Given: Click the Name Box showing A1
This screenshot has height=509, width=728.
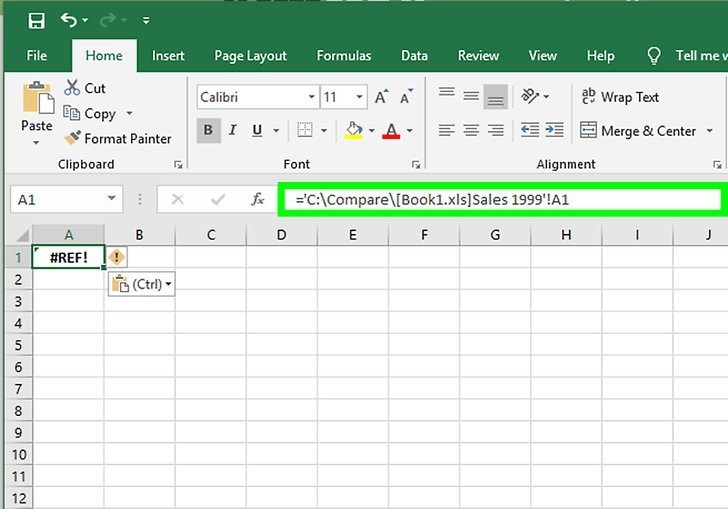Looking at the screenshot, I should pyautogui.click(x=58, y=200).
